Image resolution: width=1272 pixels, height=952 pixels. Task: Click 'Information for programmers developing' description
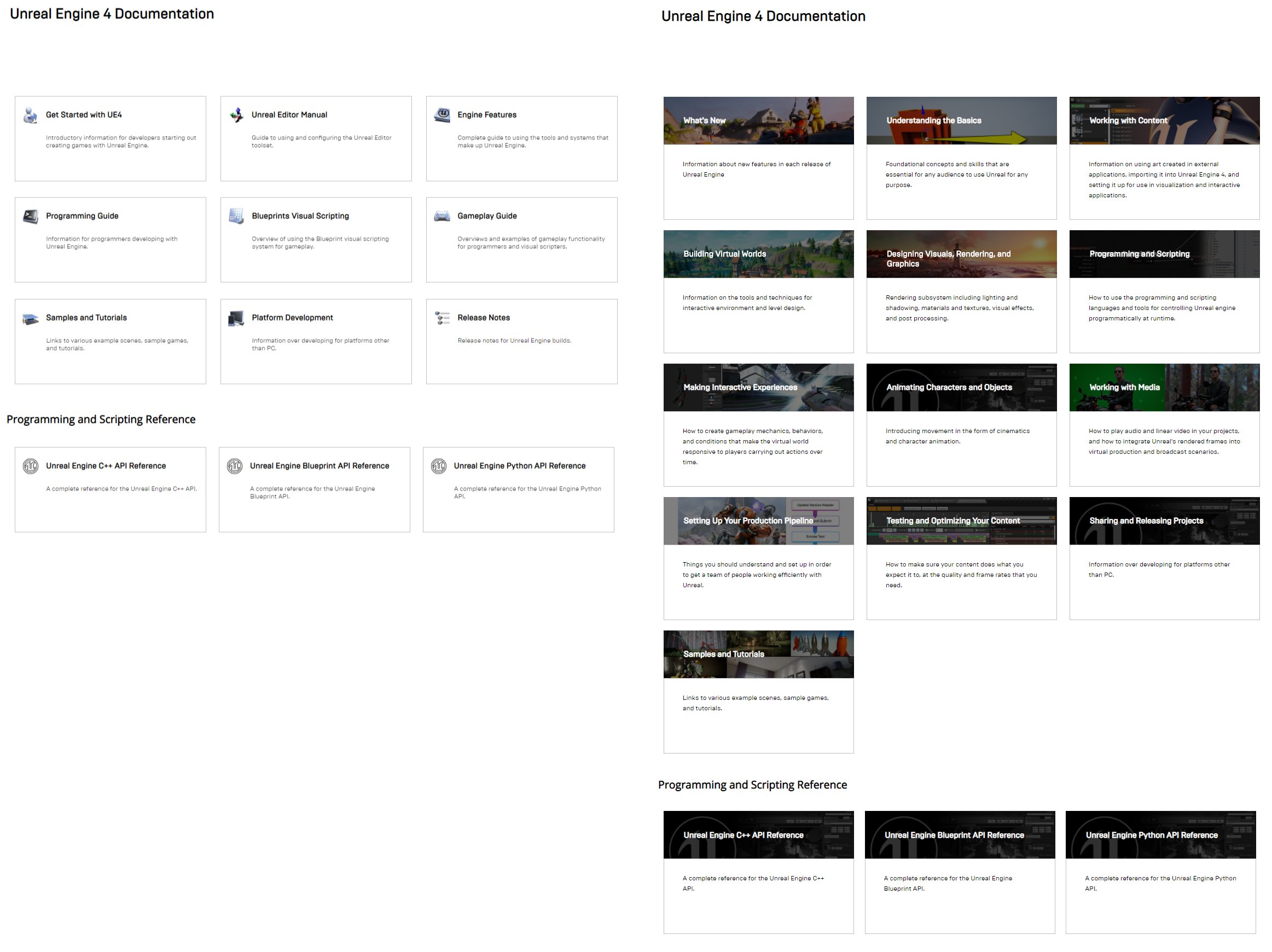pyautogui.click(x=112, y=243)
